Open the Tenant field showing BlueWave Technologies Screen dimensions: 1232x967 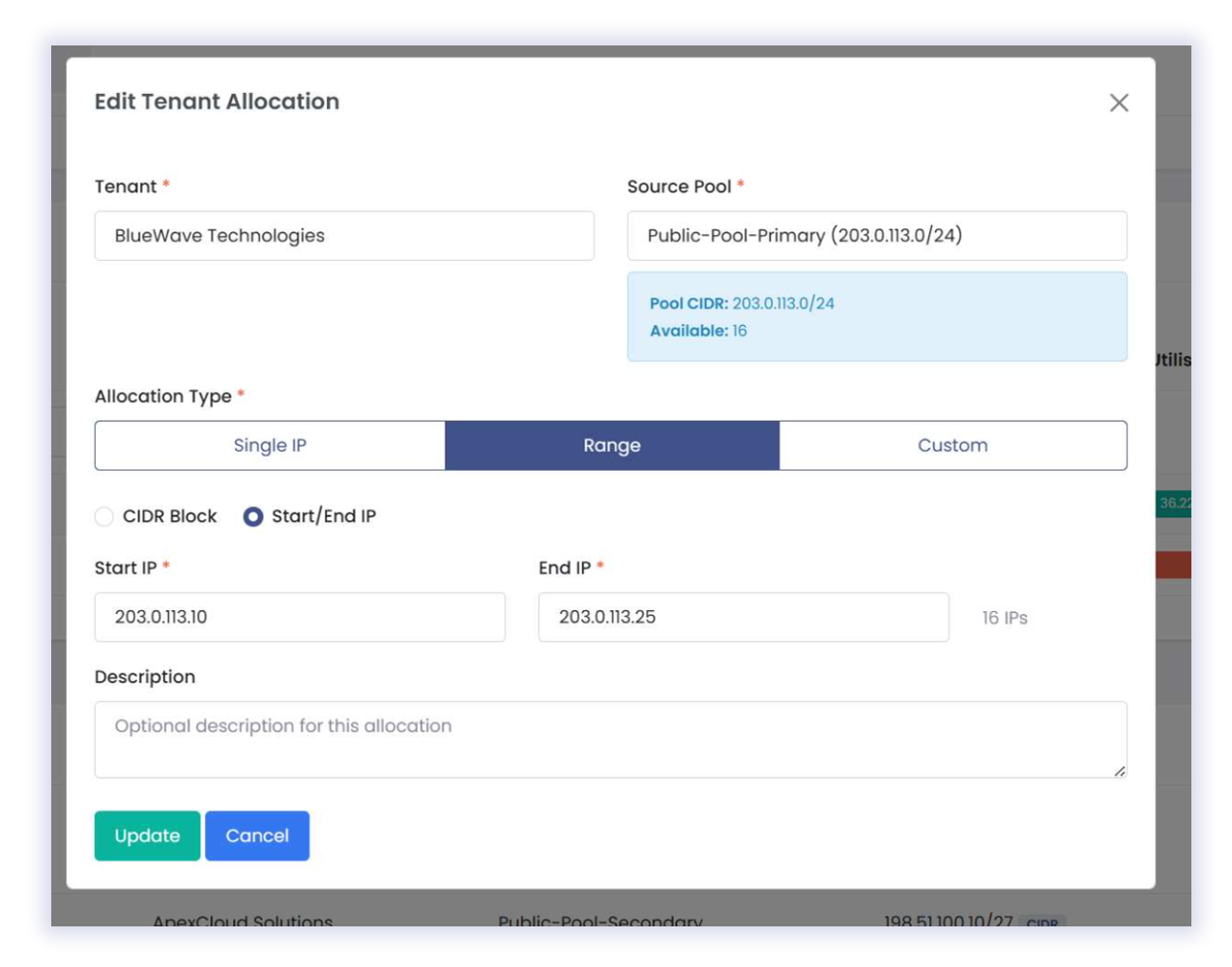344,236
